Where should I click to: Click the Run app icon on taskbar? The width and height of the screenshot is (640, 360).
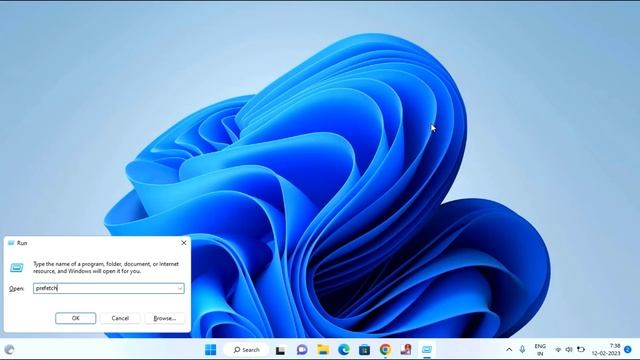coord(427,349)
